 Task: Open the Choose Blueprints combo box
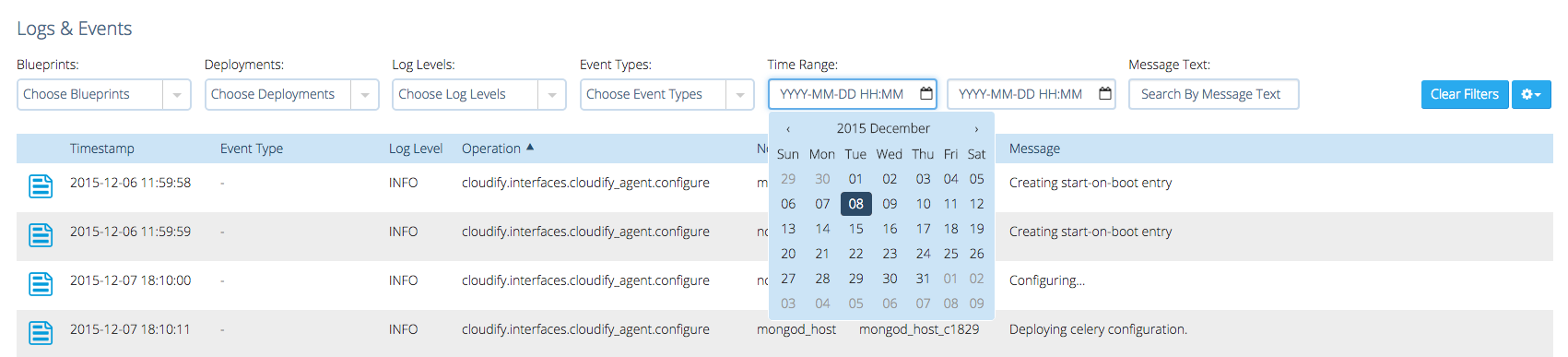coord(103,94)
